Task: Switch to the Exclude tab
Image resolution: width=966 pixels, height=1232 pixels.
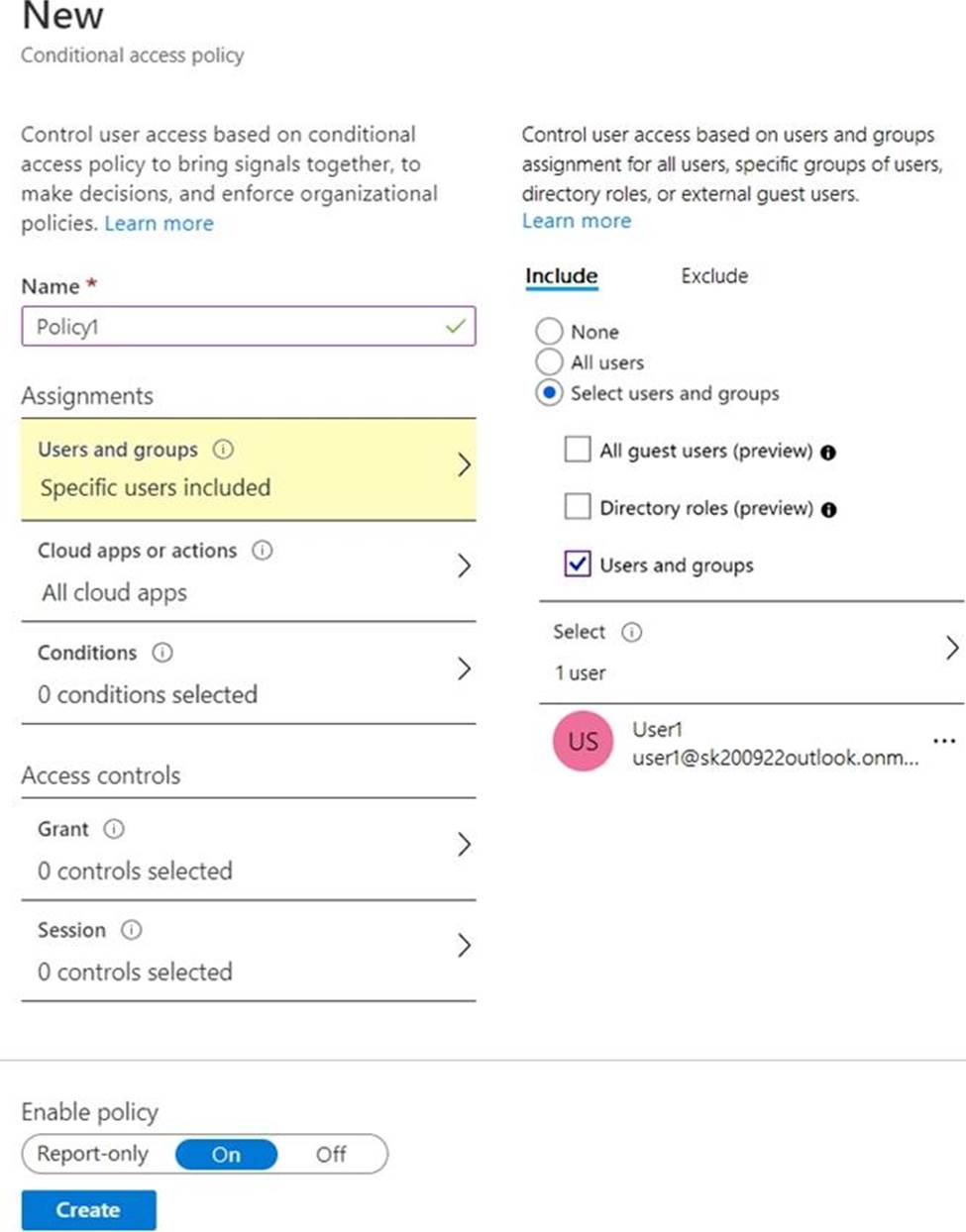Action: [714, 276]
